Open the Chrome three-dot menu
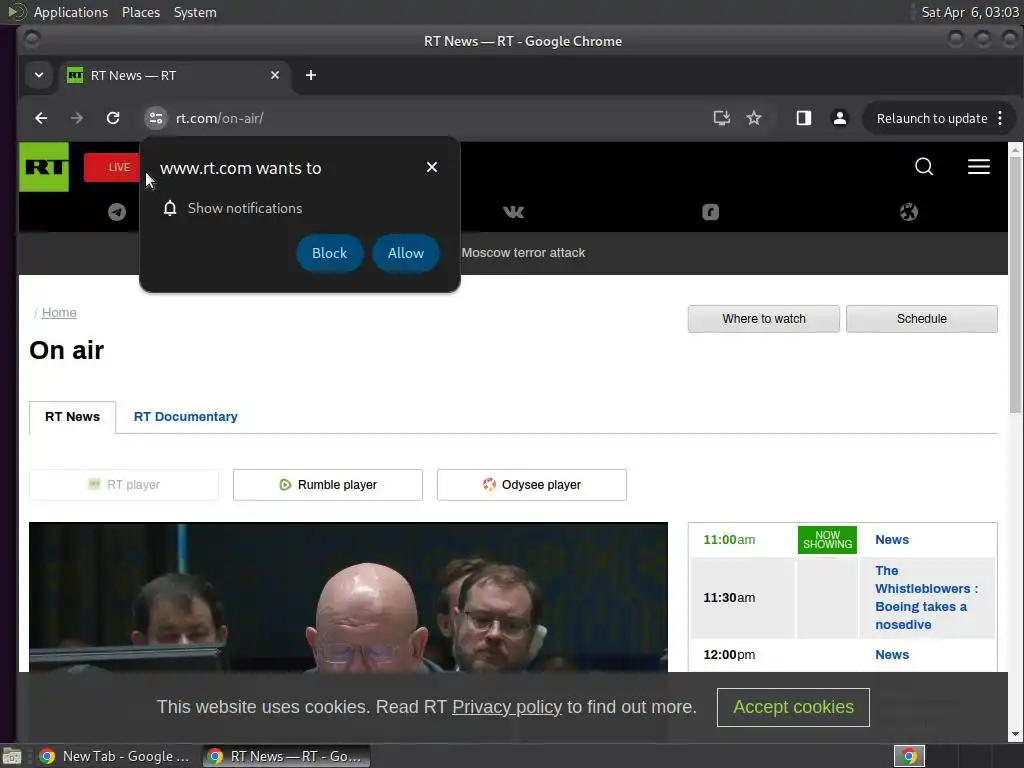The width and height of the screenshot is (1024, 768). coord(1000,118)
